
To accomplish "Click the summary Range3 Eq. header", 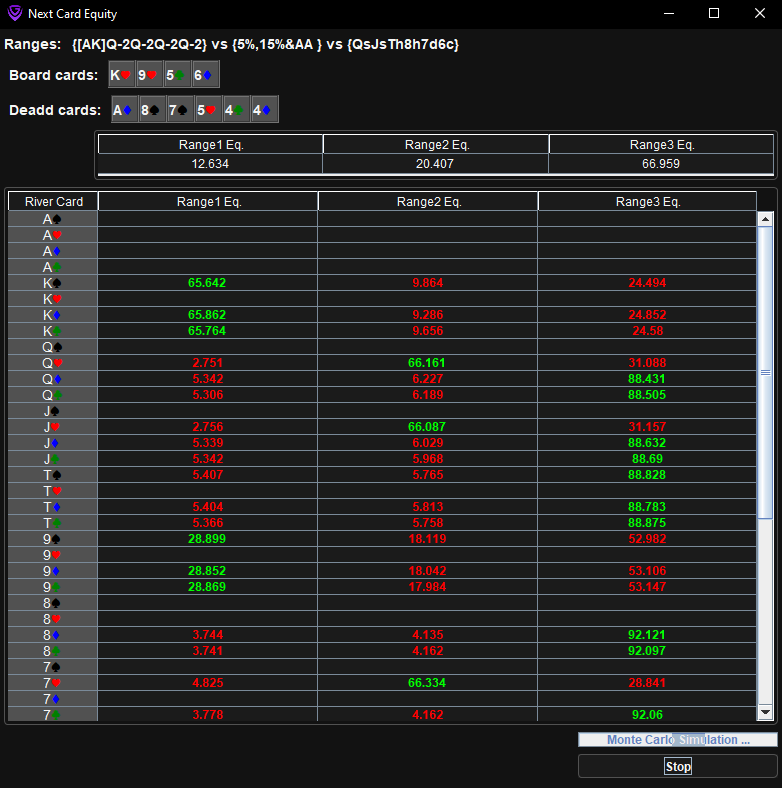I will pos(661,145).
